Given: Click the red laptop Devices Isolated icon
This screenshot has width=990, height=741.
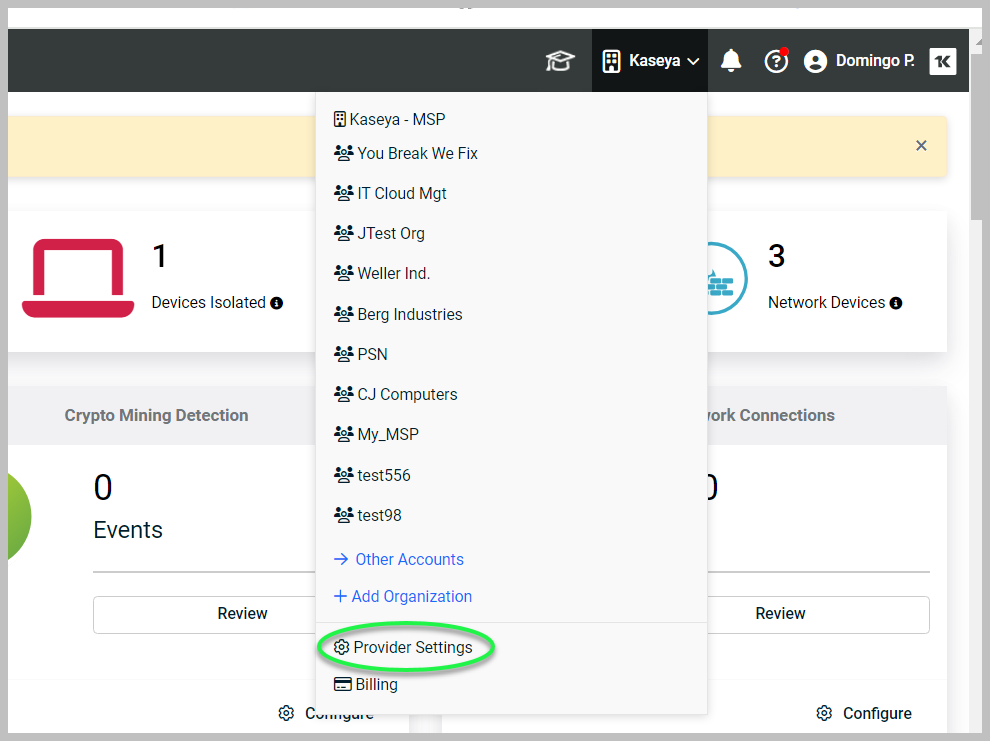Looking at the screenshot, I should pos(78,278).
